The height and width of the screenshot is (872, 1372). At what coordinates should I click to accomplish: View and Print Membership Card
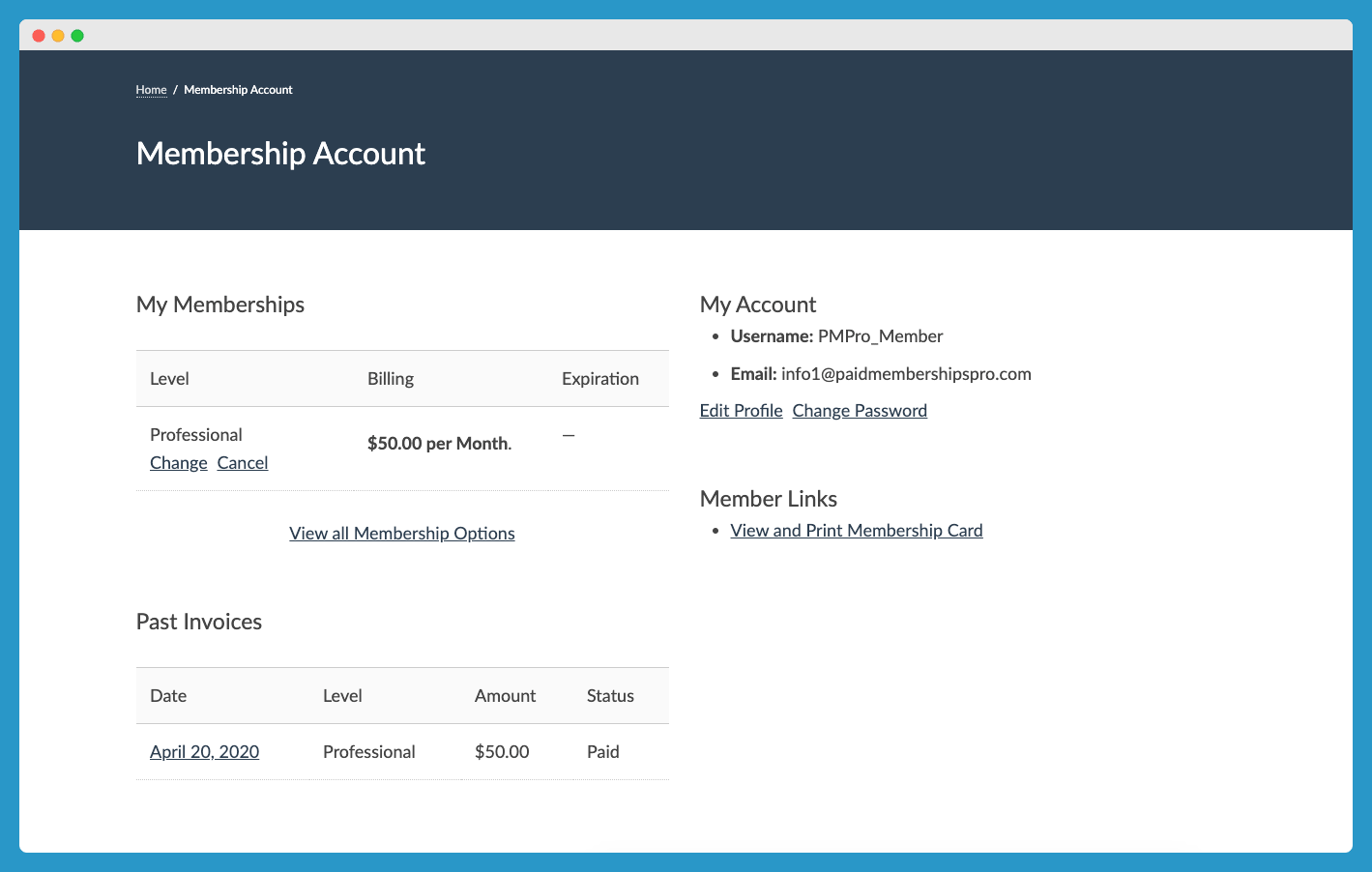tap(856, 530)
